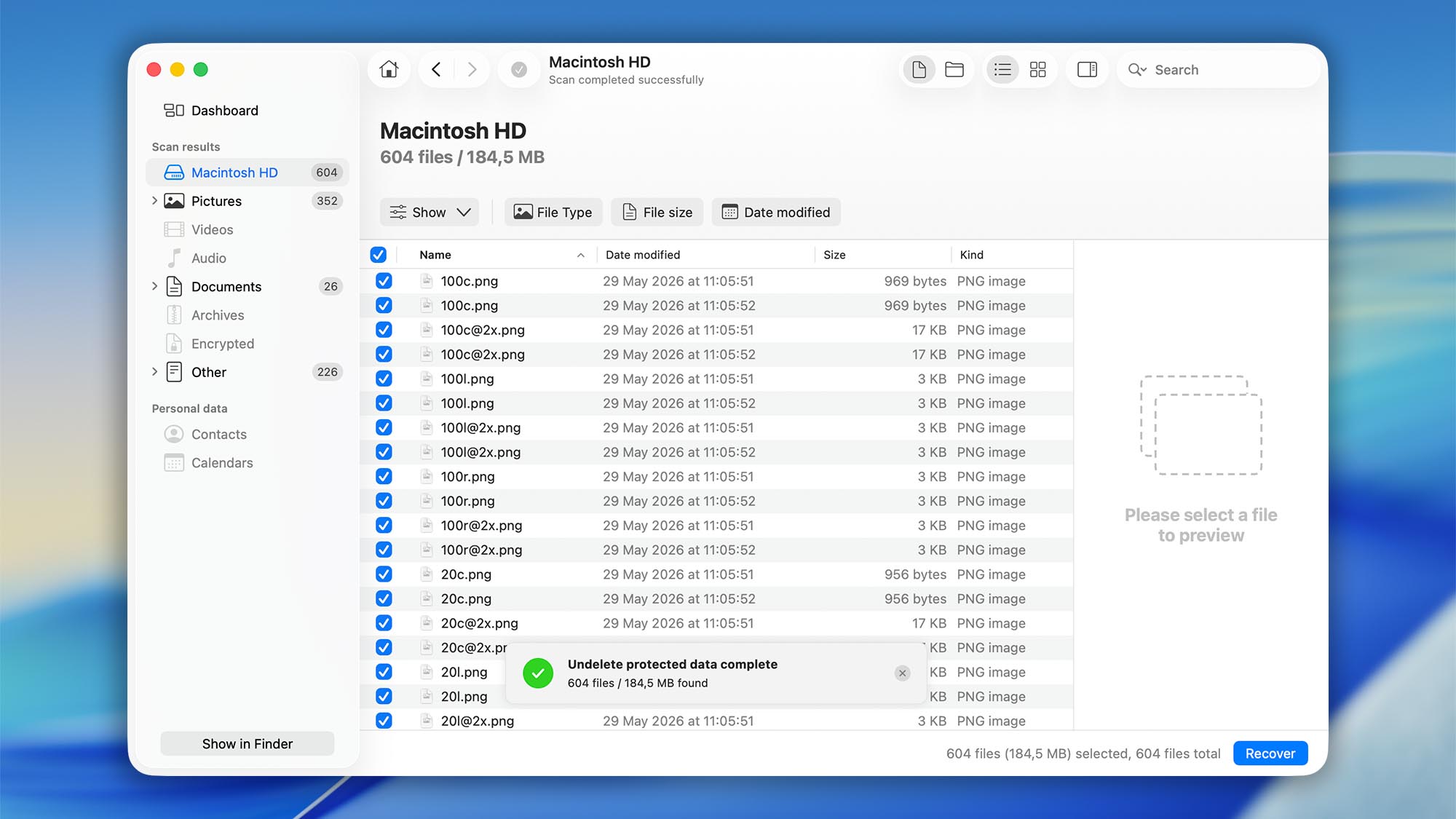Sort by the Kind column header
The height and width of the screenshot is (819, 1456).
[1012, 255]
